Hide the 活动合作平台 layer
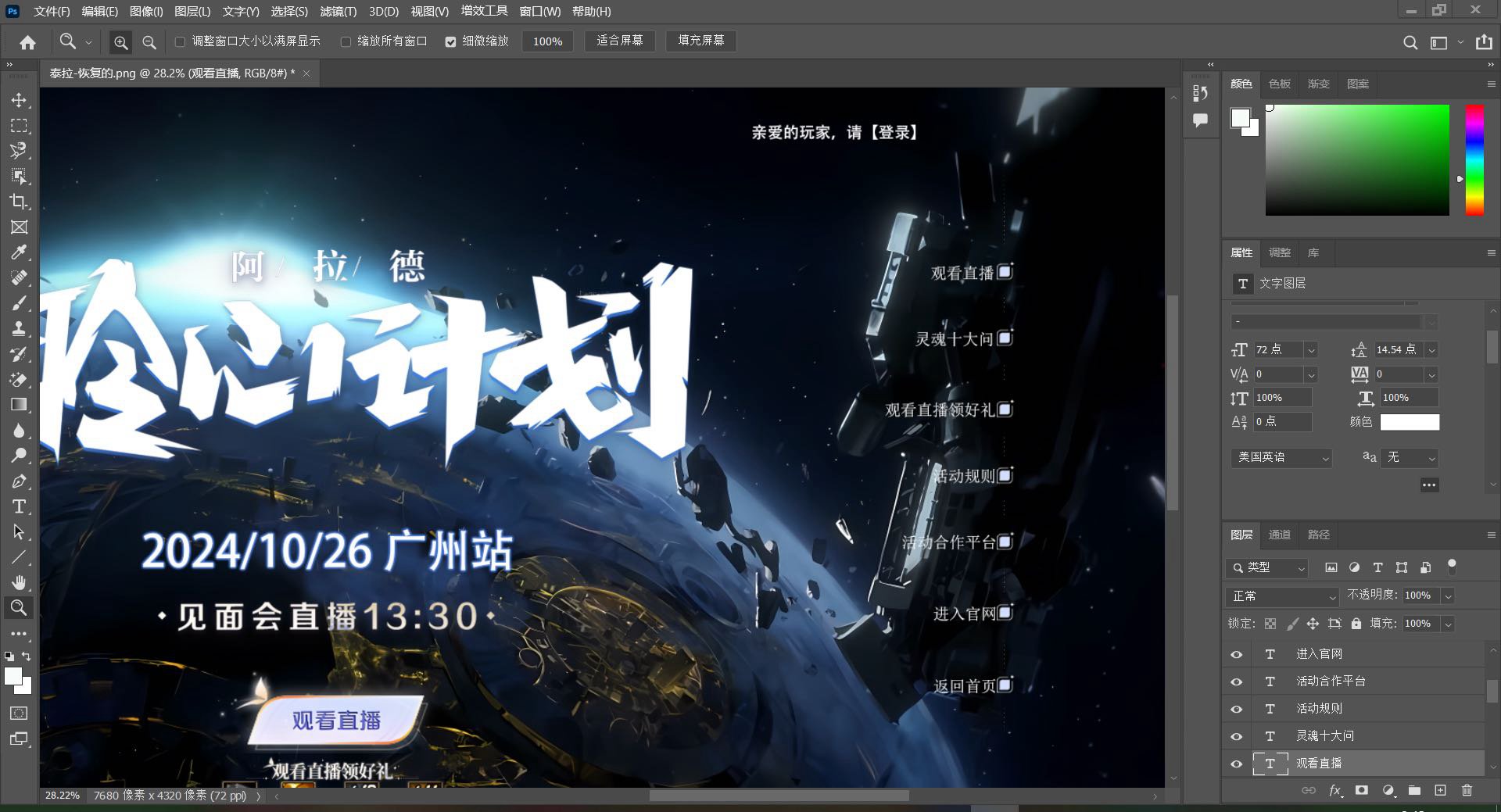This screenshot has height=812, width=1501. coord(1236,681)
